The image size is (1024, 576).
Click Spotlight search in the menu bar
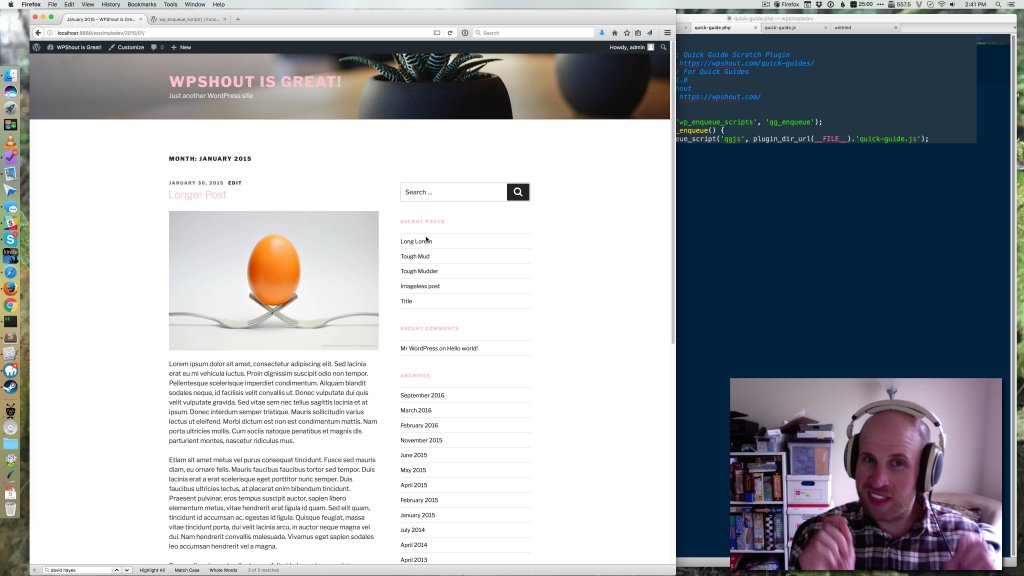[998, 5]
